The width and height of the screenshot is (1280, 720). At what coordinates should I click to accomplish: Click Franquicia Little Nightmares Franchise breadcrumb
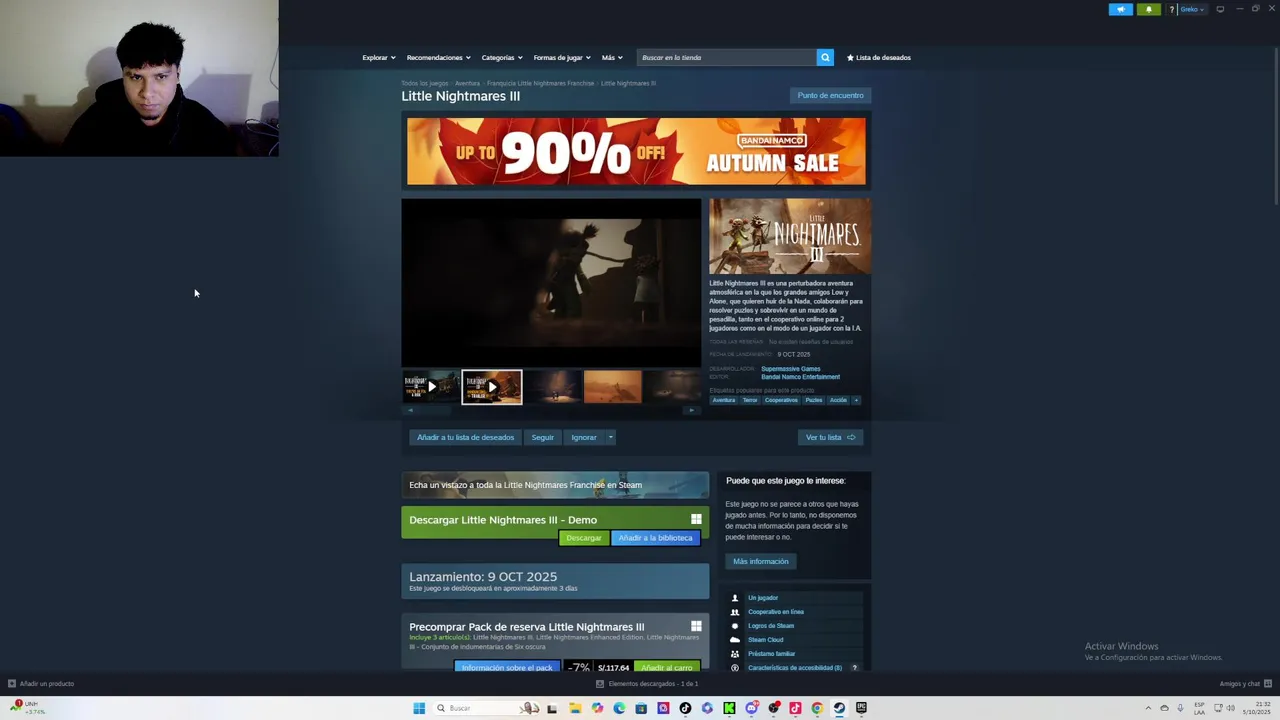[x=540, y=83]
